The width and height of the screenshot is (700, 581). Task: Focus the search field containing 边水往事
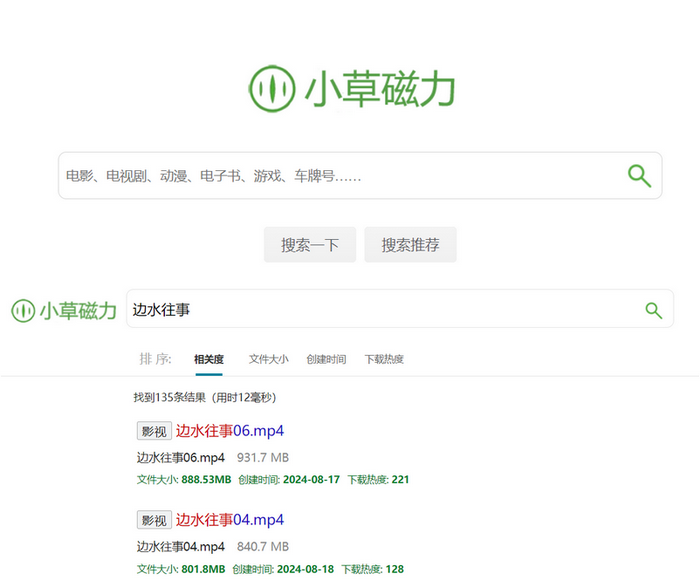pyautogui.click(x=380, y=310)
